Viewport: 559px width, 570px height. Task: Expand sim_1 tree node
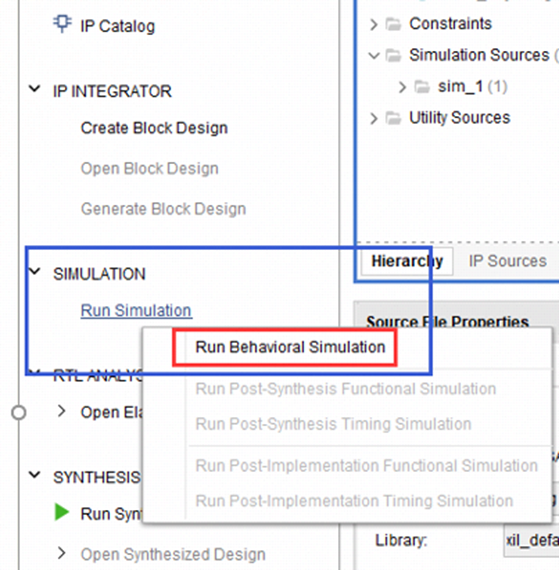402,87
